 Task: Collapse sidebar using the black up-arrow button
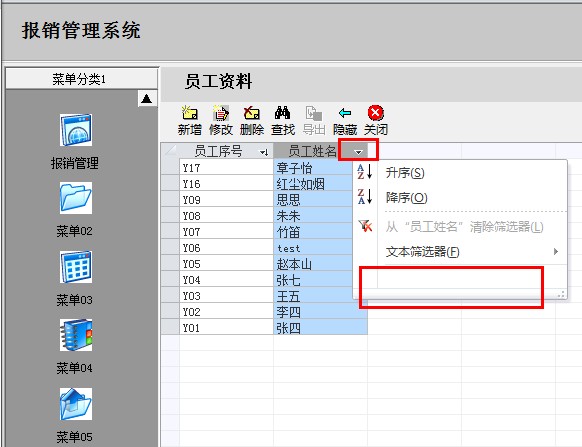pos(147,99)
